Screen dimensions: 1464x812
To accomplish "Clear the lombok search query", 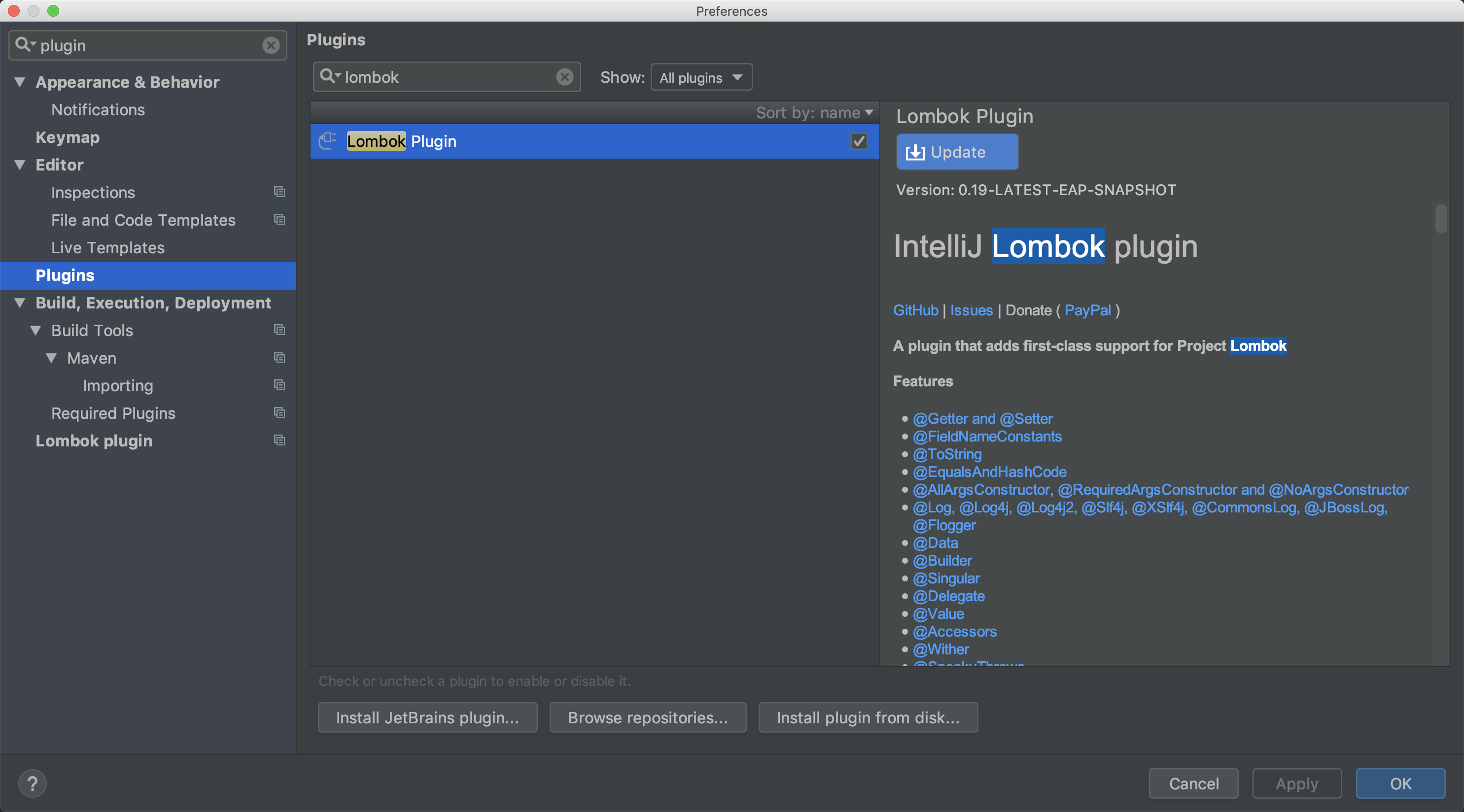I will (x=564, y=77).
